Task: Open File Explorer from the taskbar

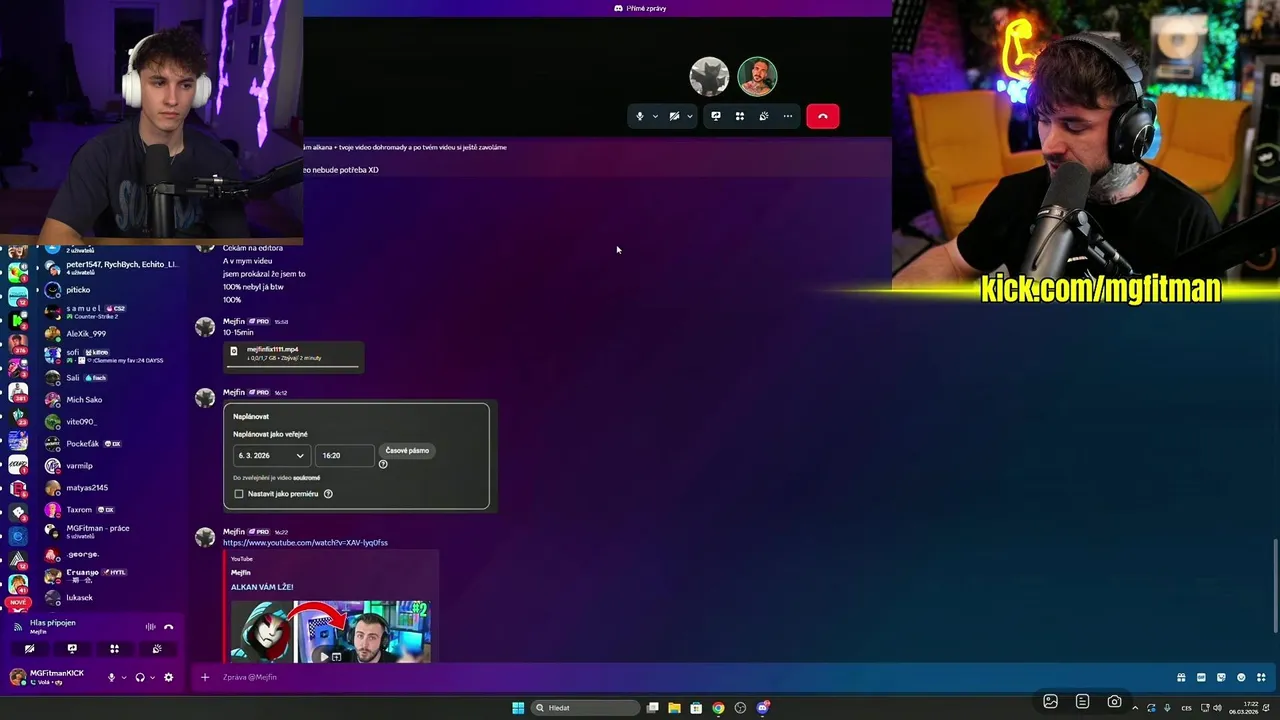Action: point(674,708)
